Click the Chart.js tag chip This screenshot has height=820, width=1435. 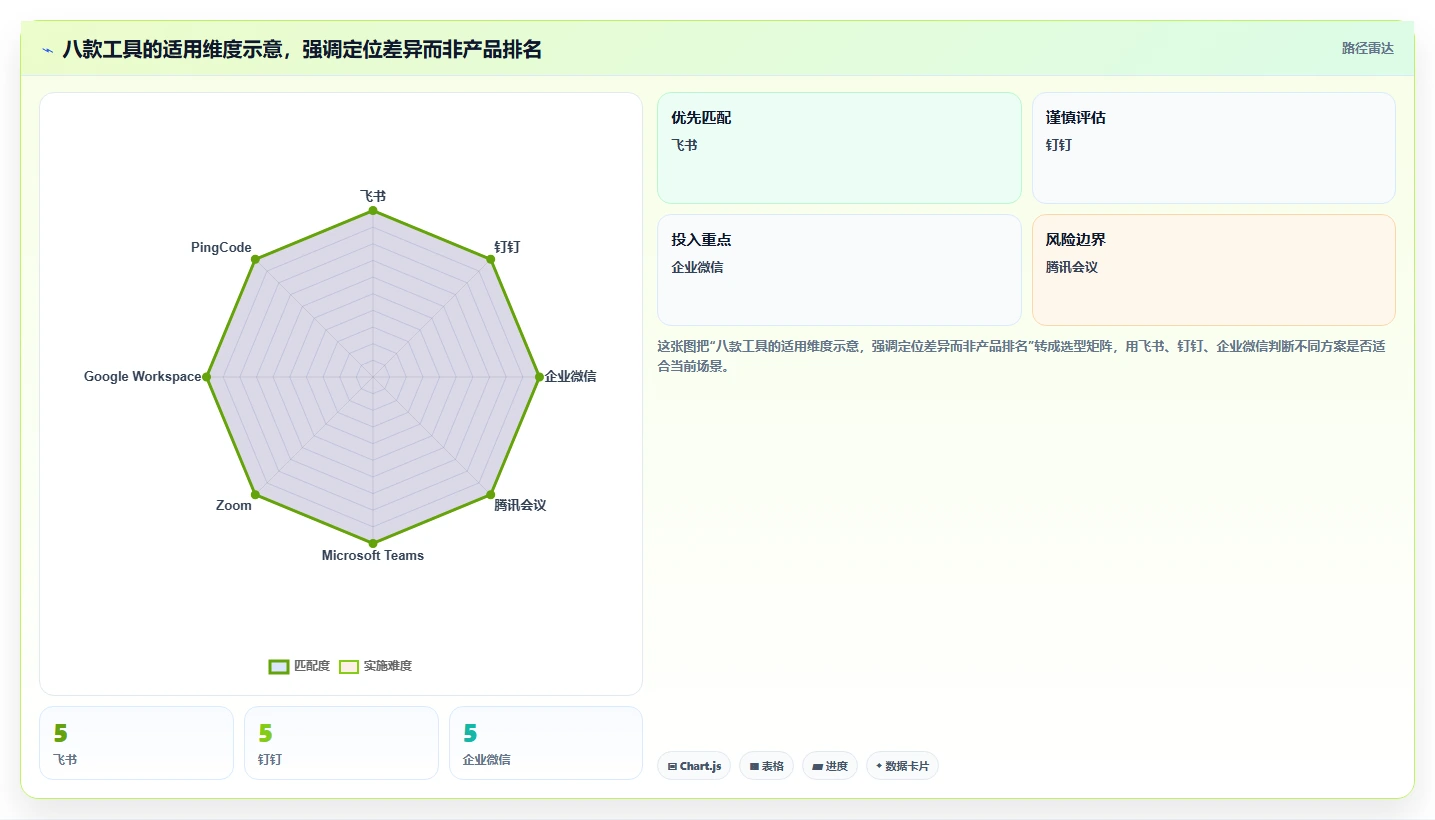pos(694,766)
